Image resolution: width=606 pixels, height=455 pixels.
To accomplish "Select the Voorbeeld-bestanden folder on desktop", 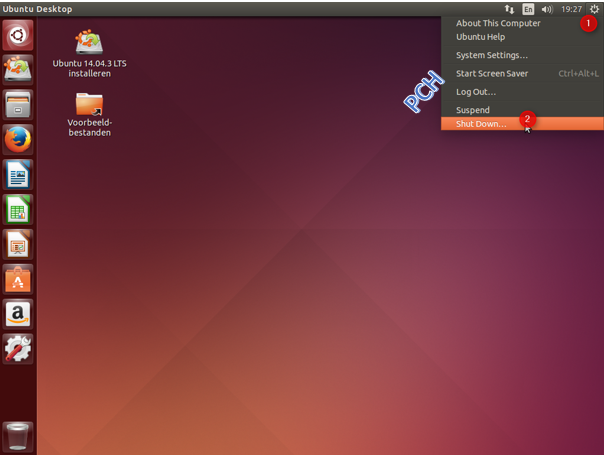I will (89, 114).
